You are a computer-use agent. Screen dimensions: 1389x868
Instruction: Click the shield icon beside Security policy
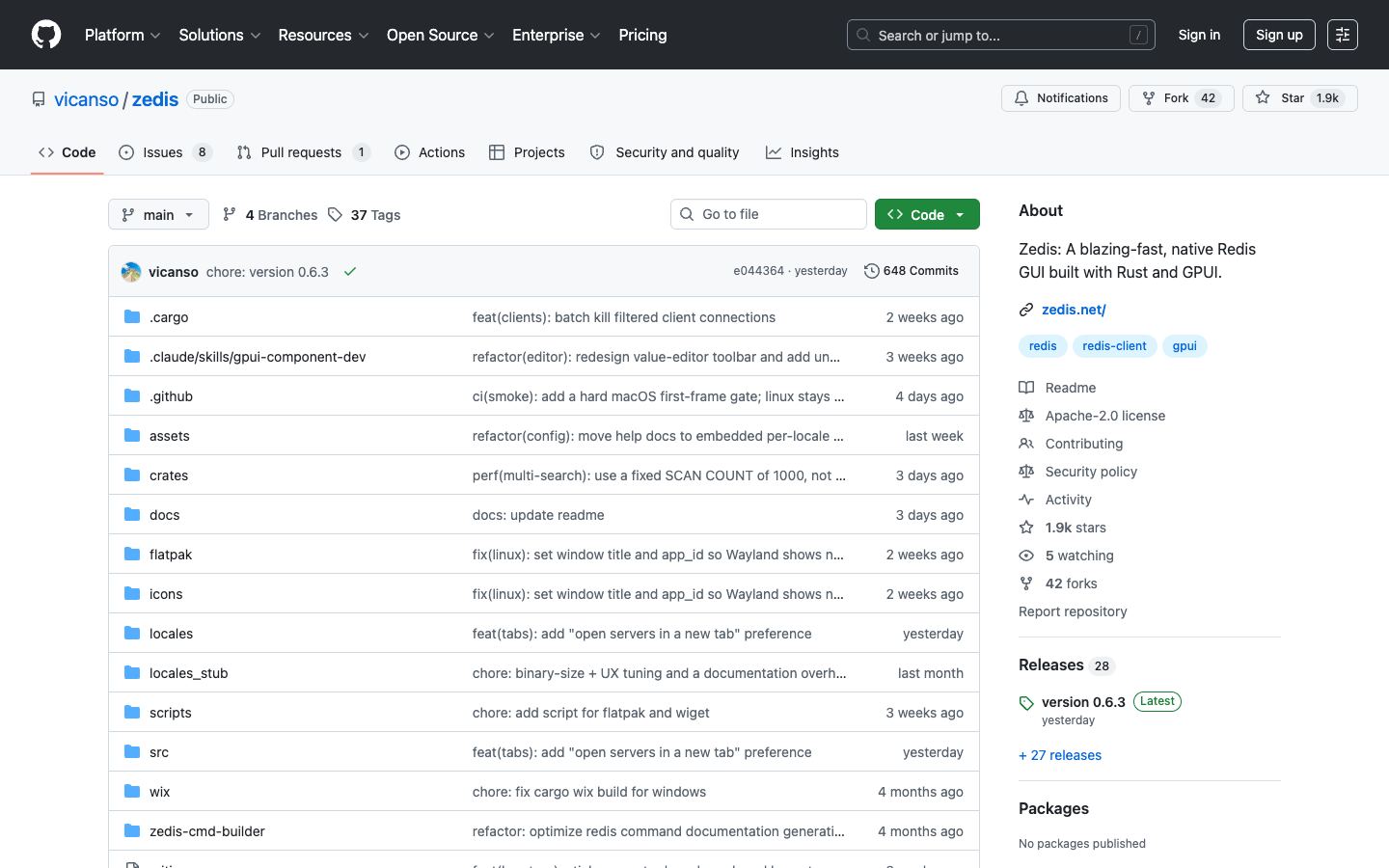click(1026, 472)
